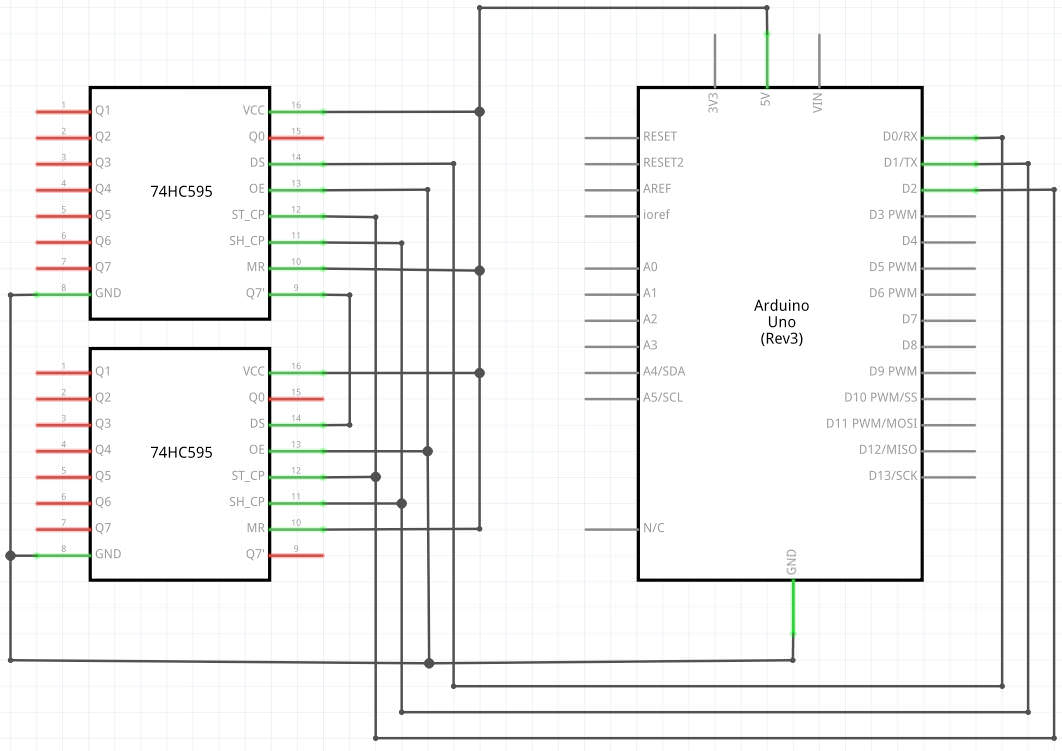Click the Arduino RESET pin label
Viewport: 1062px width, 751px height.
pyautogui.click(x=660, y=137)
